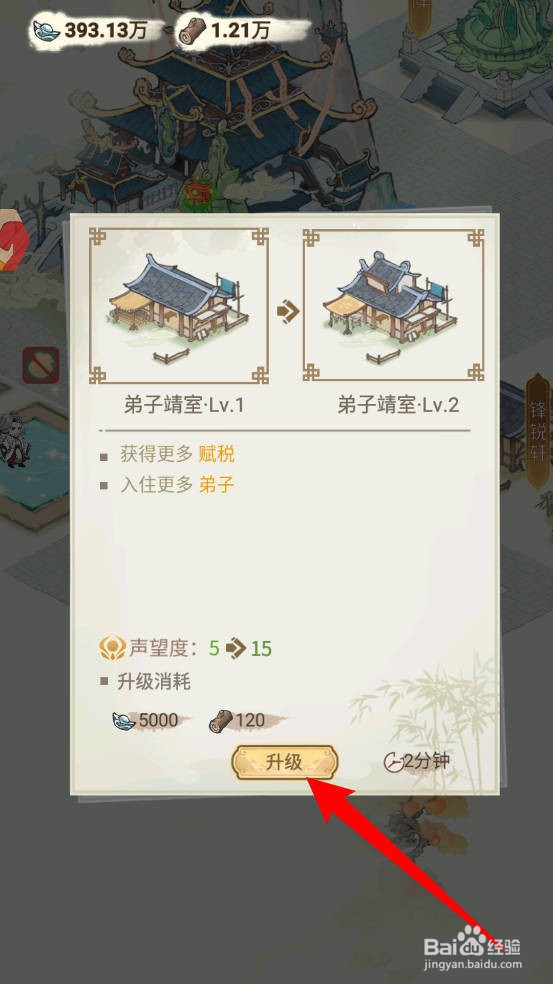The image size is (553, 984).
Task: Tap the red lantern under the pagoda
Action: coord(200,193)
